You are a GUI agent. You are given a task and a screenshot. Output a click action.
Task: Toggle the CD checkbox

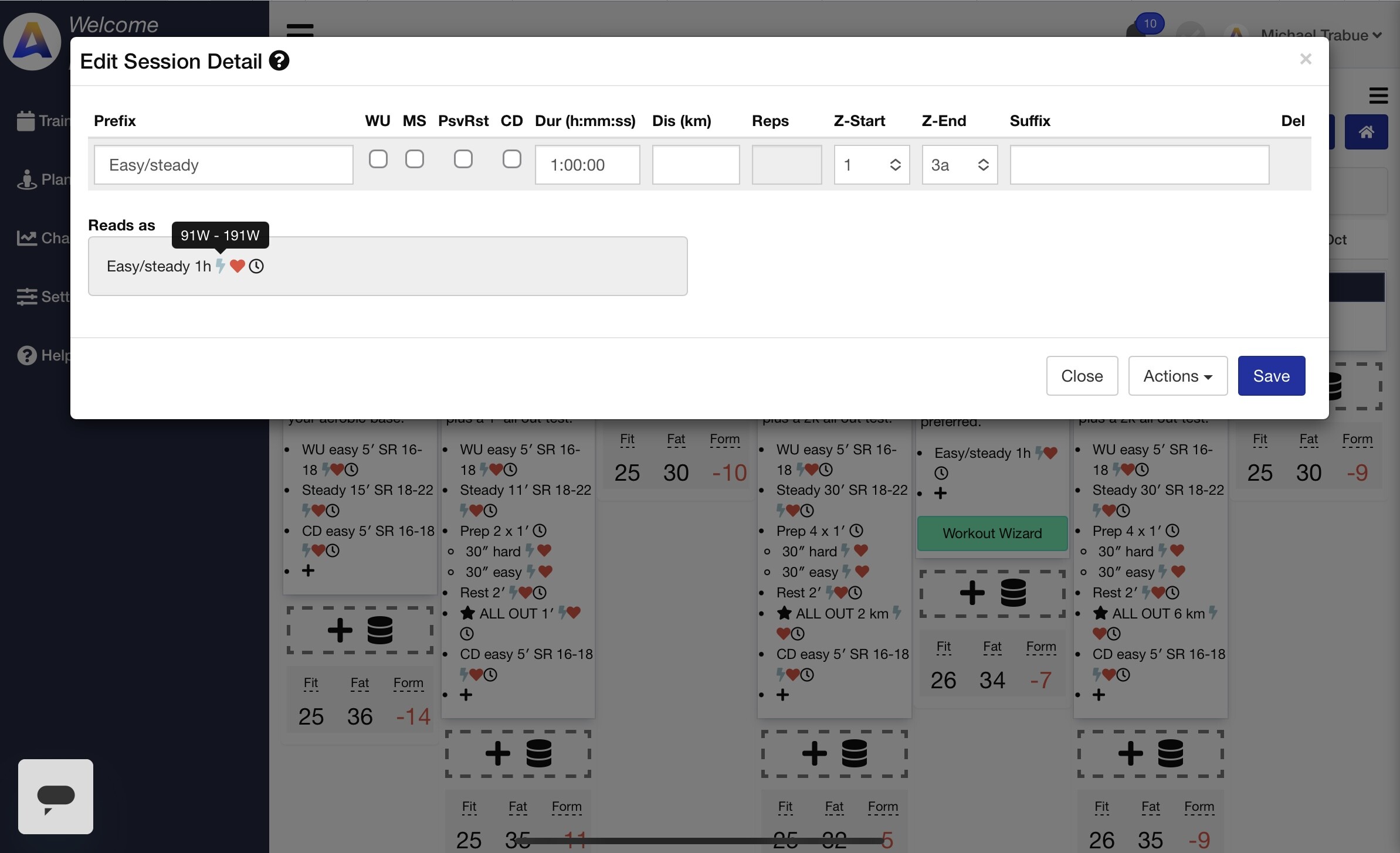tap(512, 159)
